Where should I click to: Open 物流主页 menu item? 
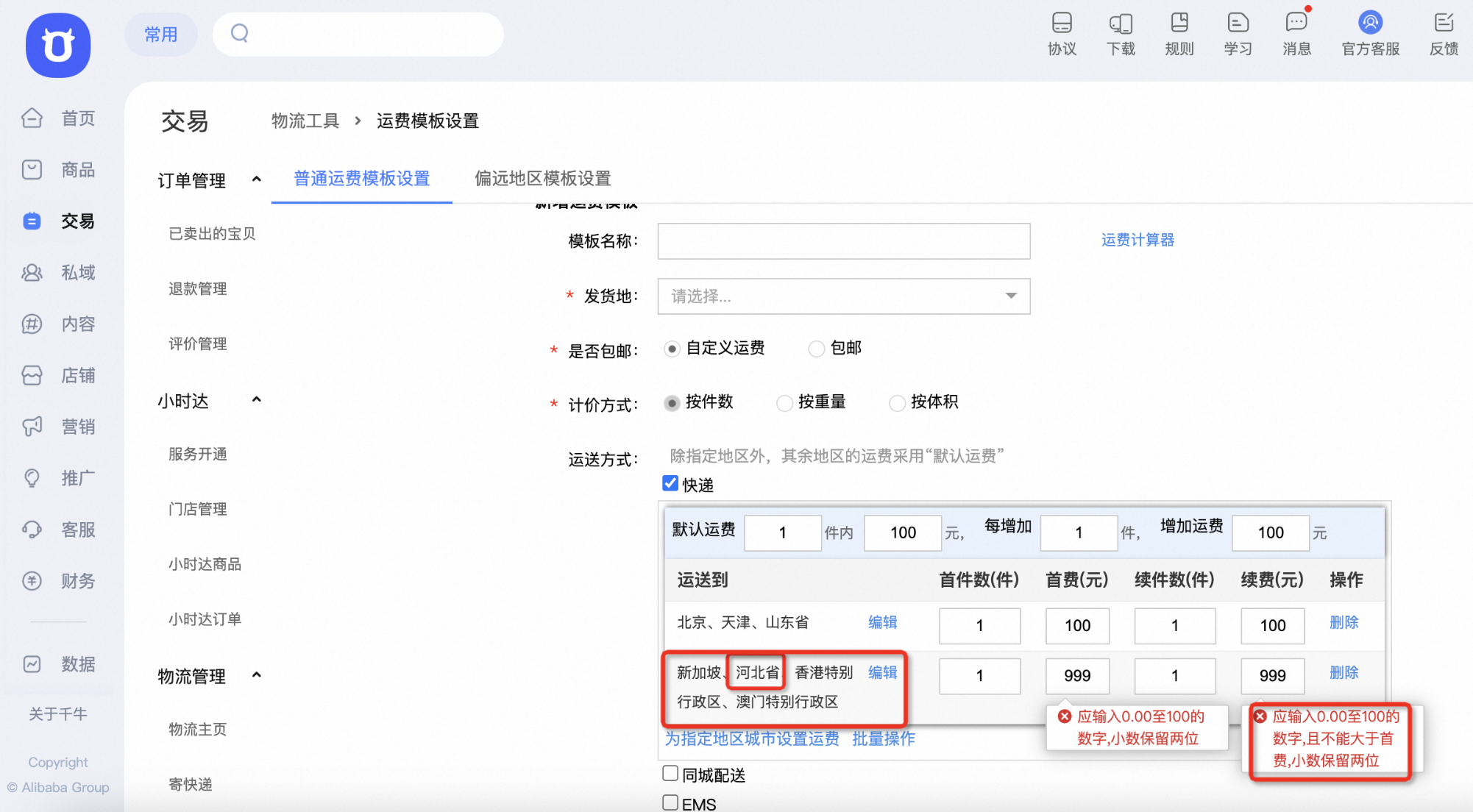(x=197, y=730)
